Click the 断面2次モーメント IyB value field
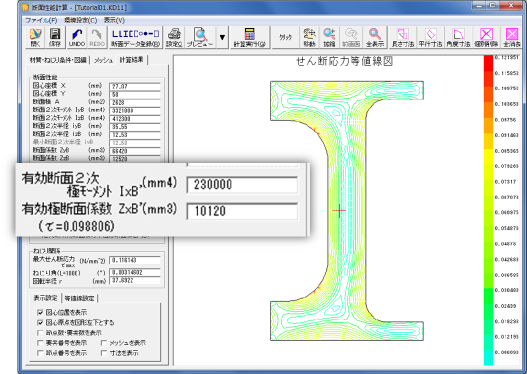Image resolution: width=527 pixels, height=374 pixels. pyautogui.click(x=135, y=111)
